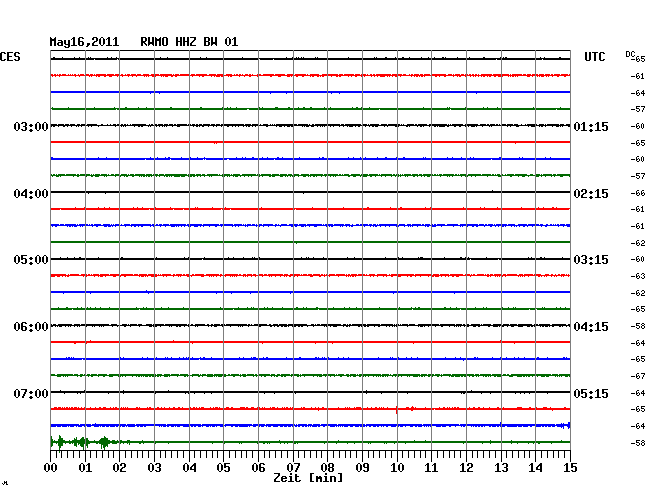The height and width of the screenshot is (494, 650).
Task: Click minute 07 on the time axis
Action: (293, 467)
